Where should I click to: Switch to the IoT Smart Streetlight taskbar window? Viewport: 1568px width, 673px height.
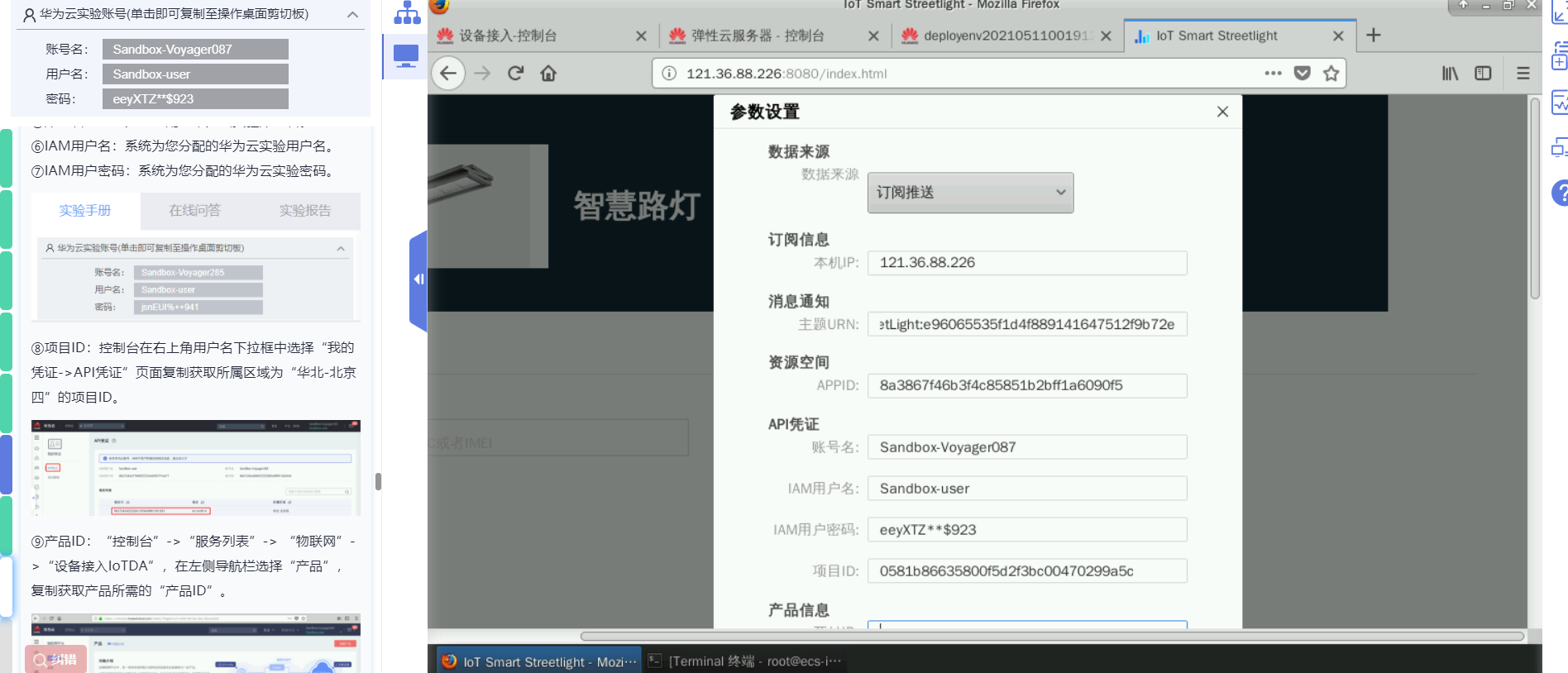539,661
